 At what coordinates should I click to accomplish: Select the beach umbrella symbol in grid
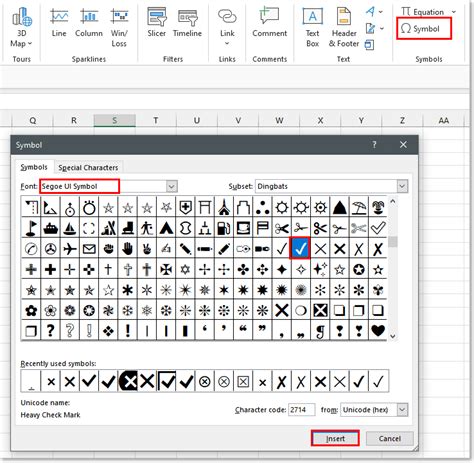[359, 207]
